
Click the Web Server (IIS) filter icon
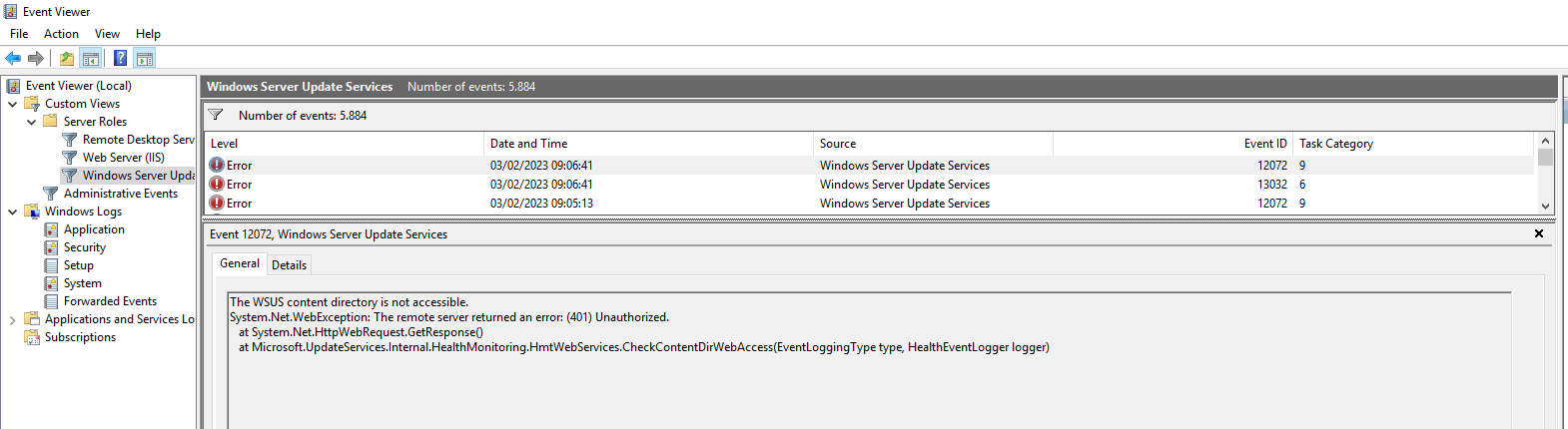point(70,158)
